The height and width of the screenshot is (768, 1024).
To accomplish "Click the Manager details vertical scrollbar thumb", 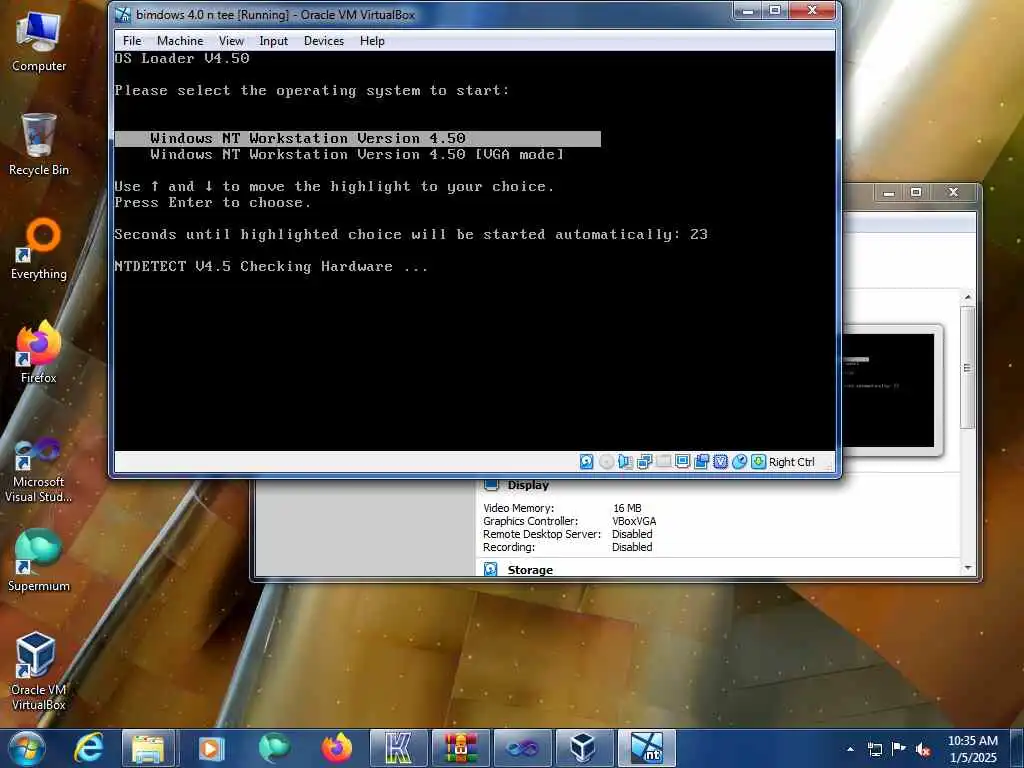I will 968,368.
